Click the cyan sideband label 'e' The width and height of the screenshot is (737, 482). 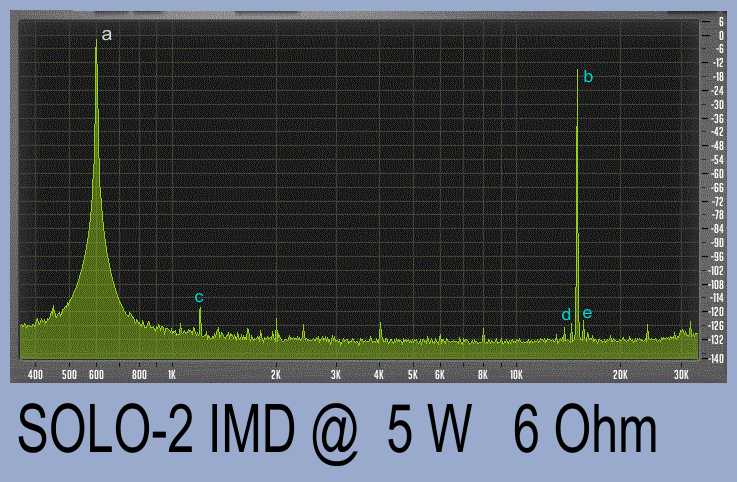tap(587, 313)
